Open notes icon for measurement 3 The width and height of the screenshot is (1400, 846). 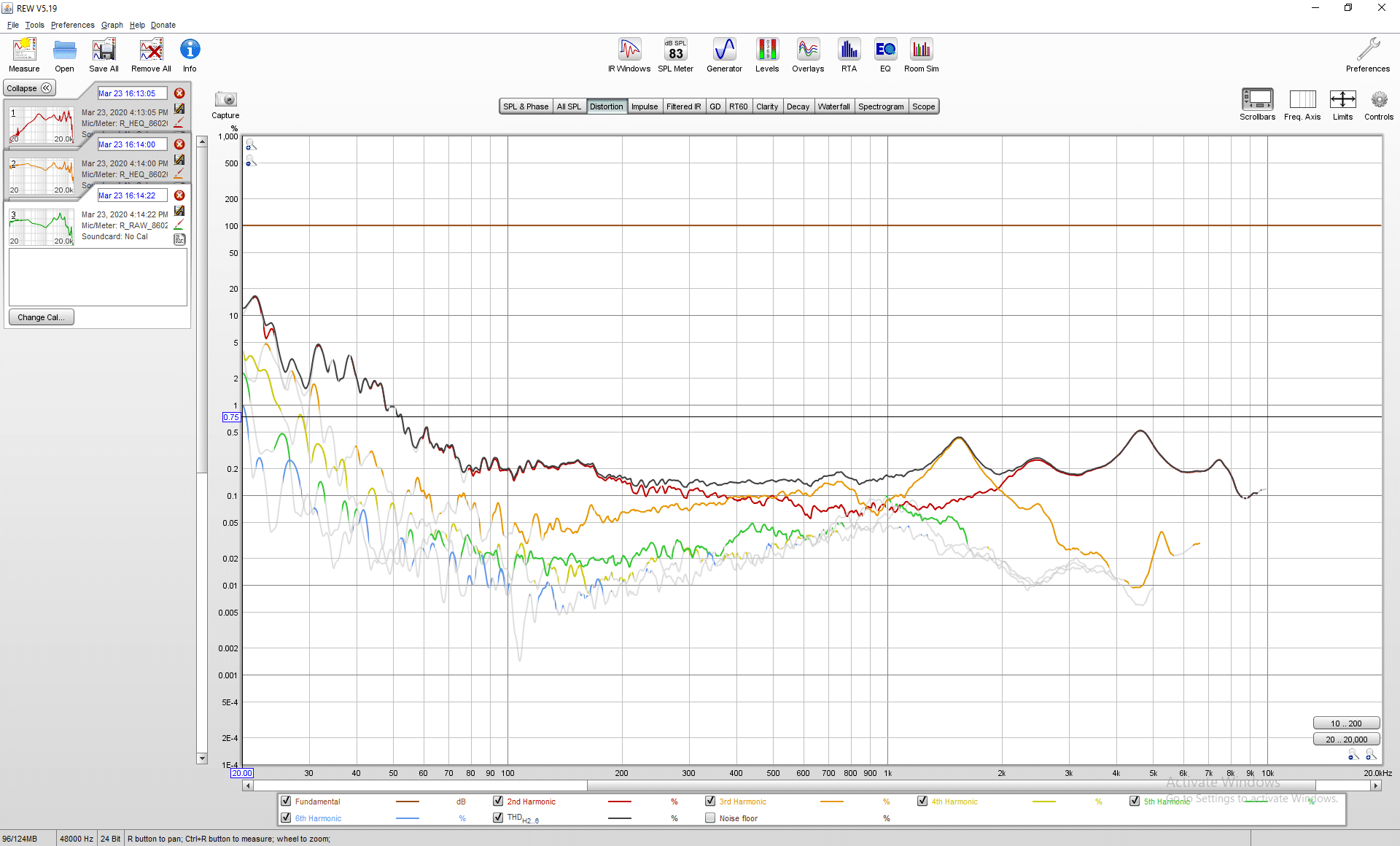(x=179, y=239)
